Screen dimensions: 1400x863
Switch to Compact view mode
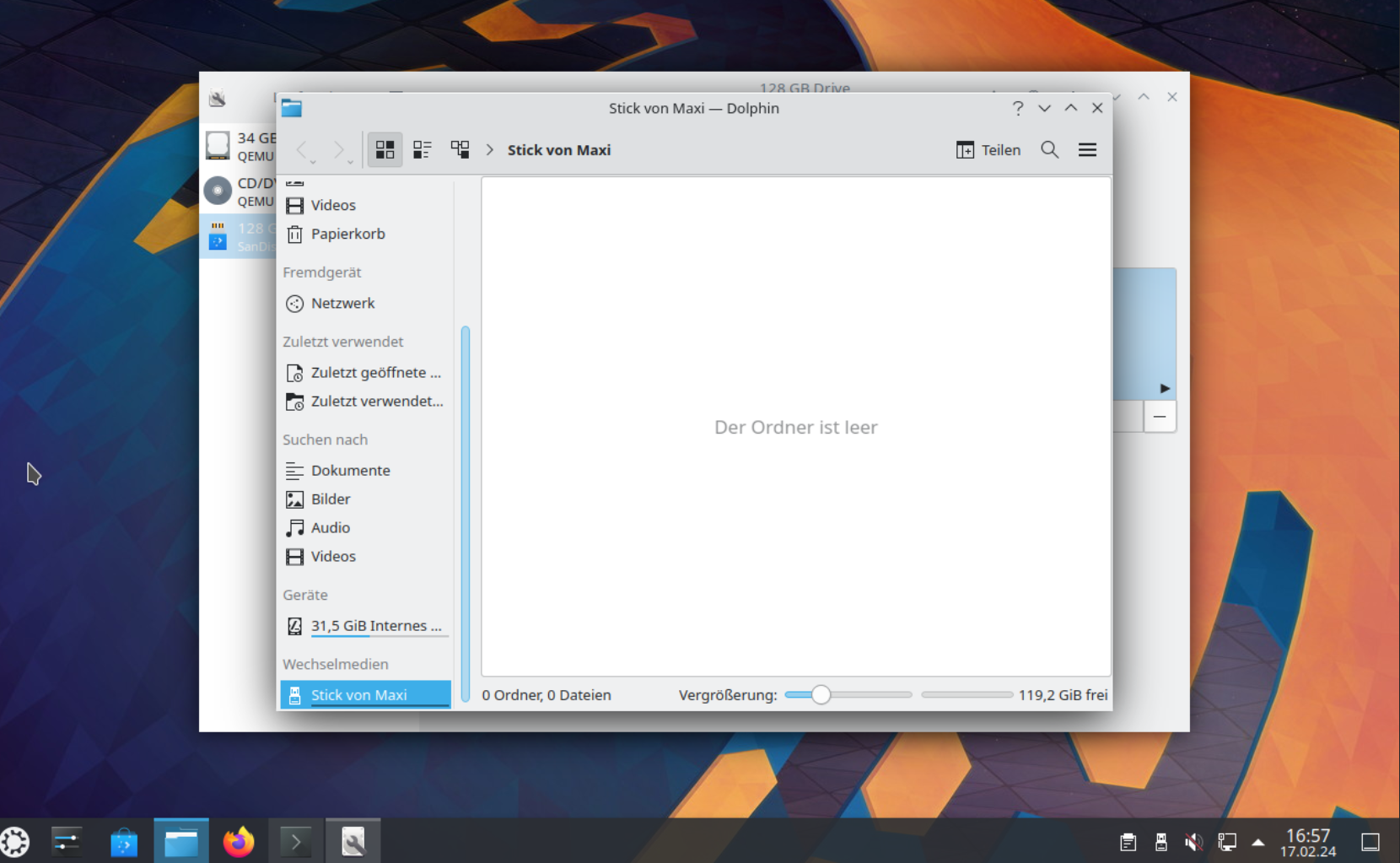422,150
